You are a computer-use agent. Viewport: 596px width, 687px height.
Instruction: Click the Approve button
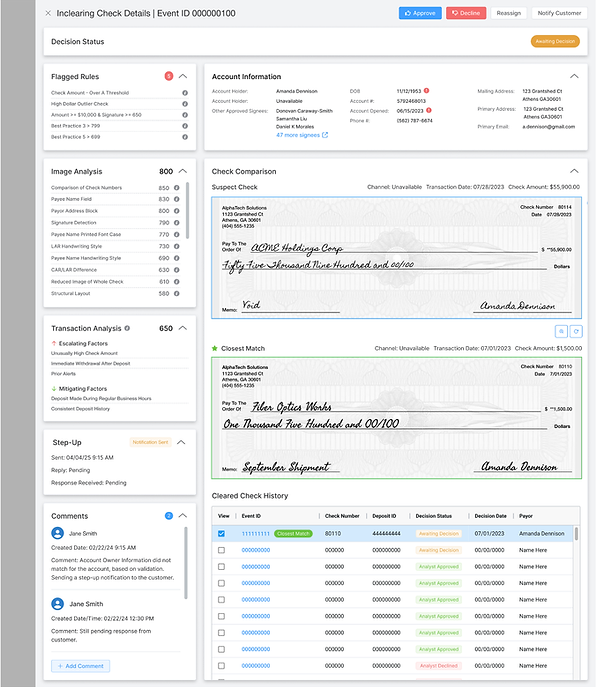coord(420,13)
